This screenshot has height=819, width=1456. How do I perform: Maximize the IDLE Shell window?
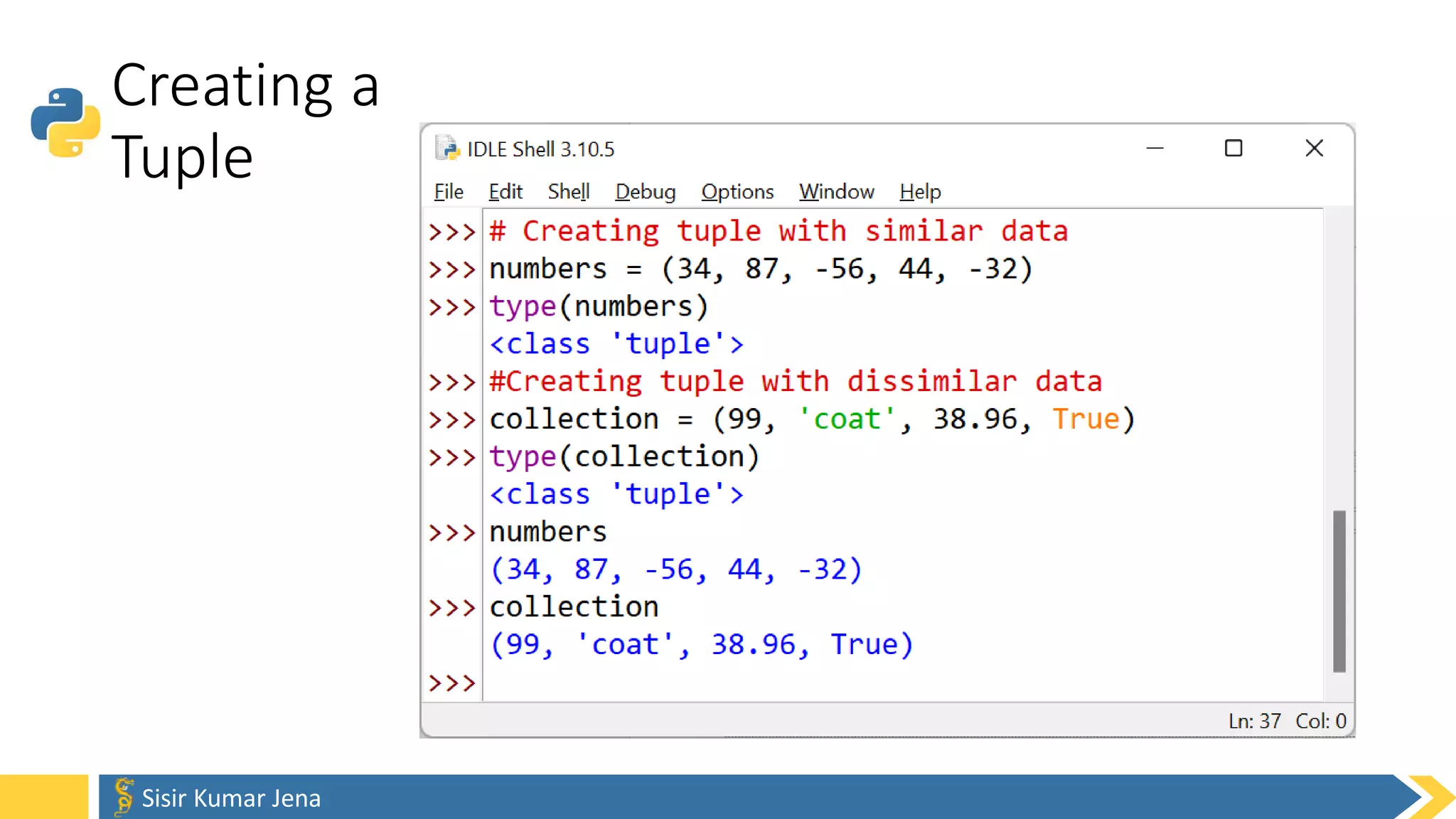(x=1233, y=148)
